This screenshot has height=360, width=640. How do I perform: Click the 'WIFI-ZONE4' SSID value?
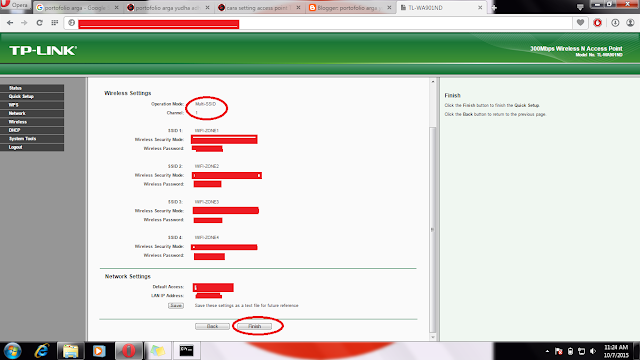[207, 237]
